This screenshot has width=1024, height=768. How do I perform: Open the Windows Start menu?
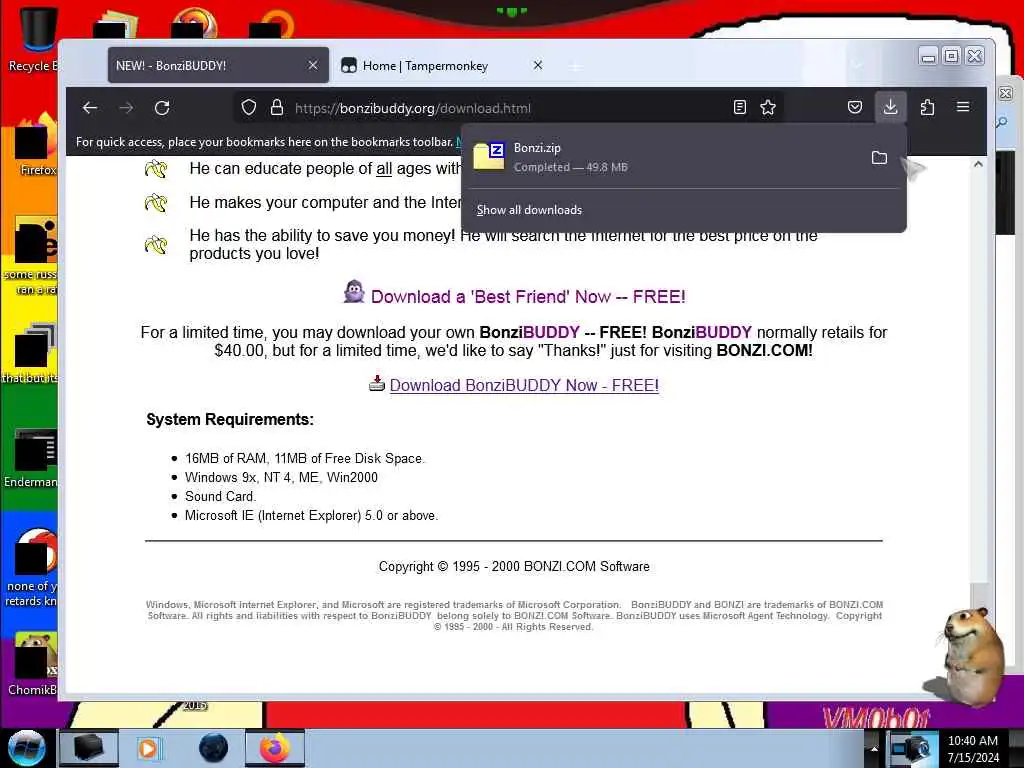pos(25,748)
